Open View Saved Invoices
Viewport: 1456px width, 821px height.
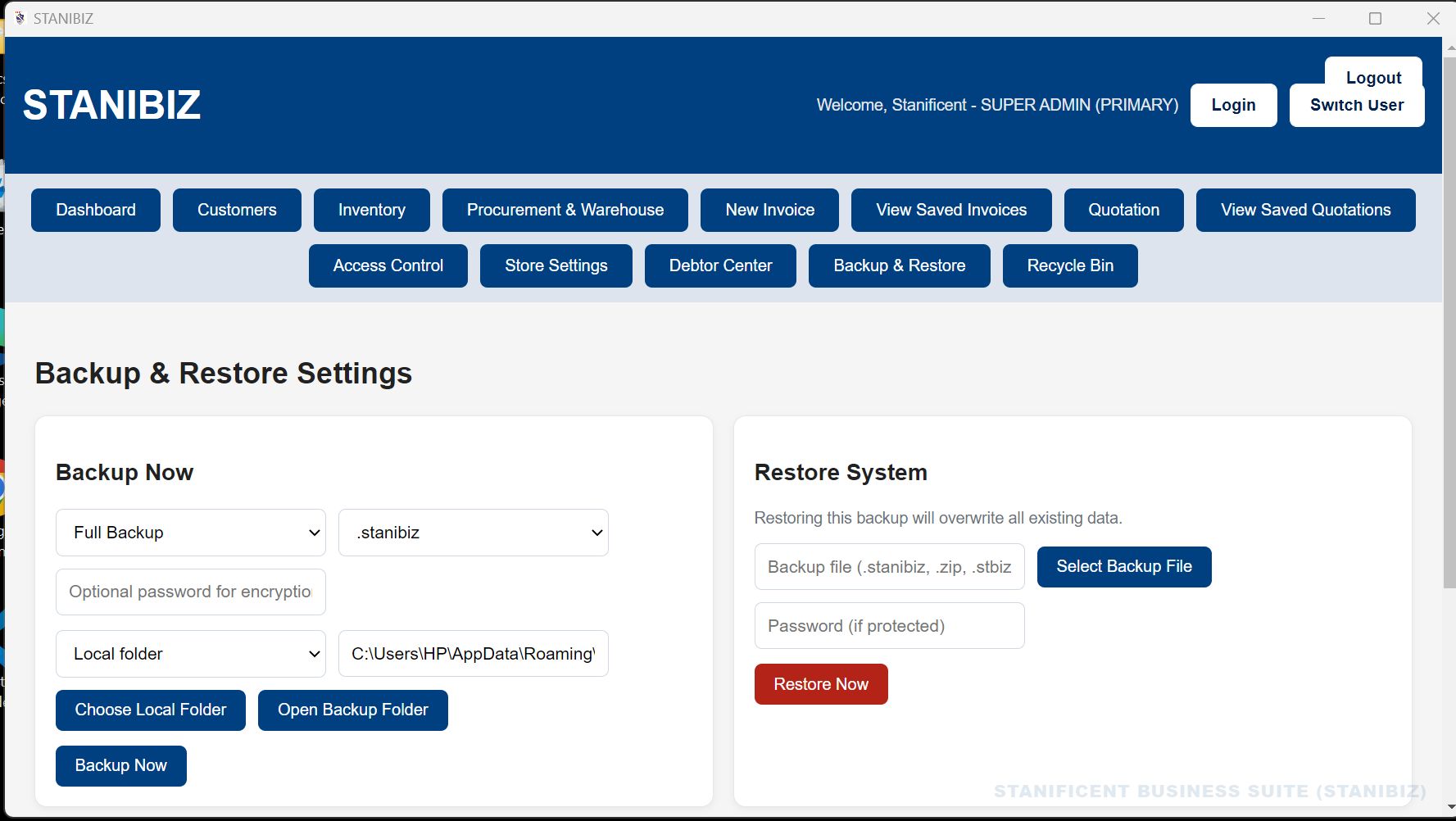[950, 210]
